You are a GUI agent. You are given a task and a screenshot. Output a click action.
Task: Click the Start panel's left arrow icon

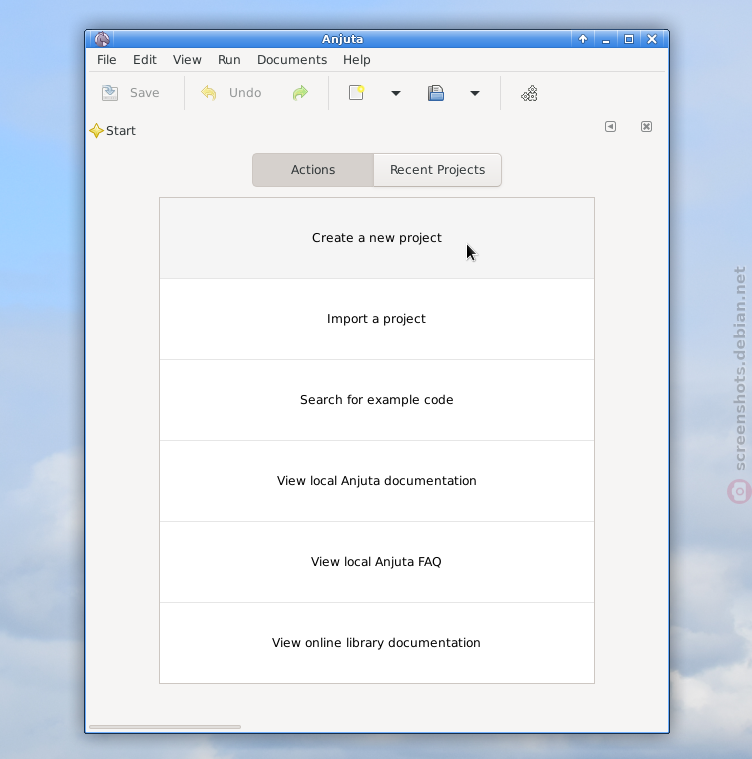coord(610,126)
